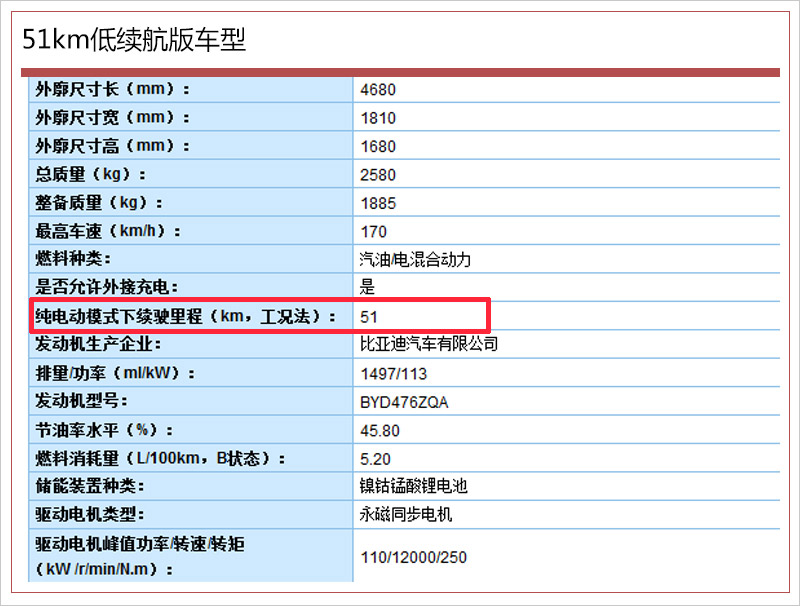800x606 pixels.
Task: Select the length value 4680
Action: [378, 90]
